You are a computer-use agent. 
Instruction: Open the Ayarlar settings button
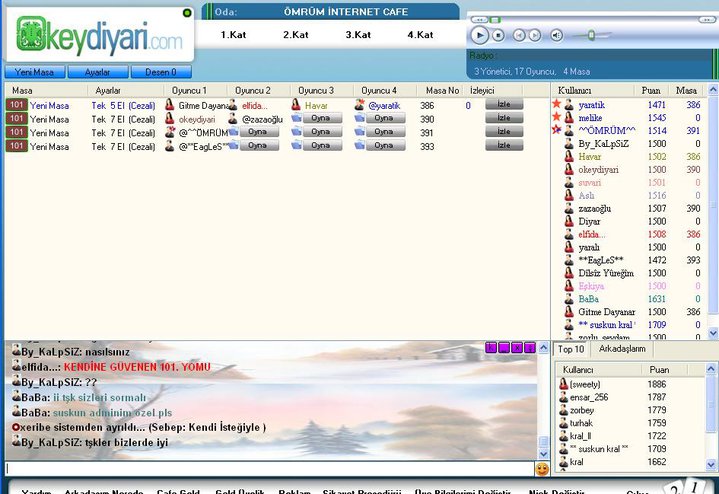(98, 72)
